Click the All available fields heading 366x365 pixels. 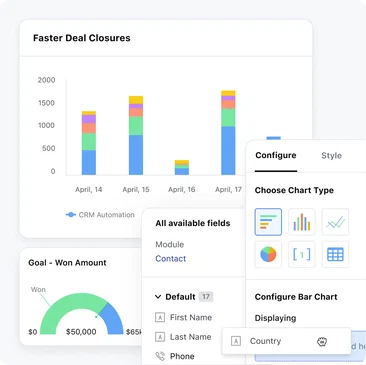[193, 223]
